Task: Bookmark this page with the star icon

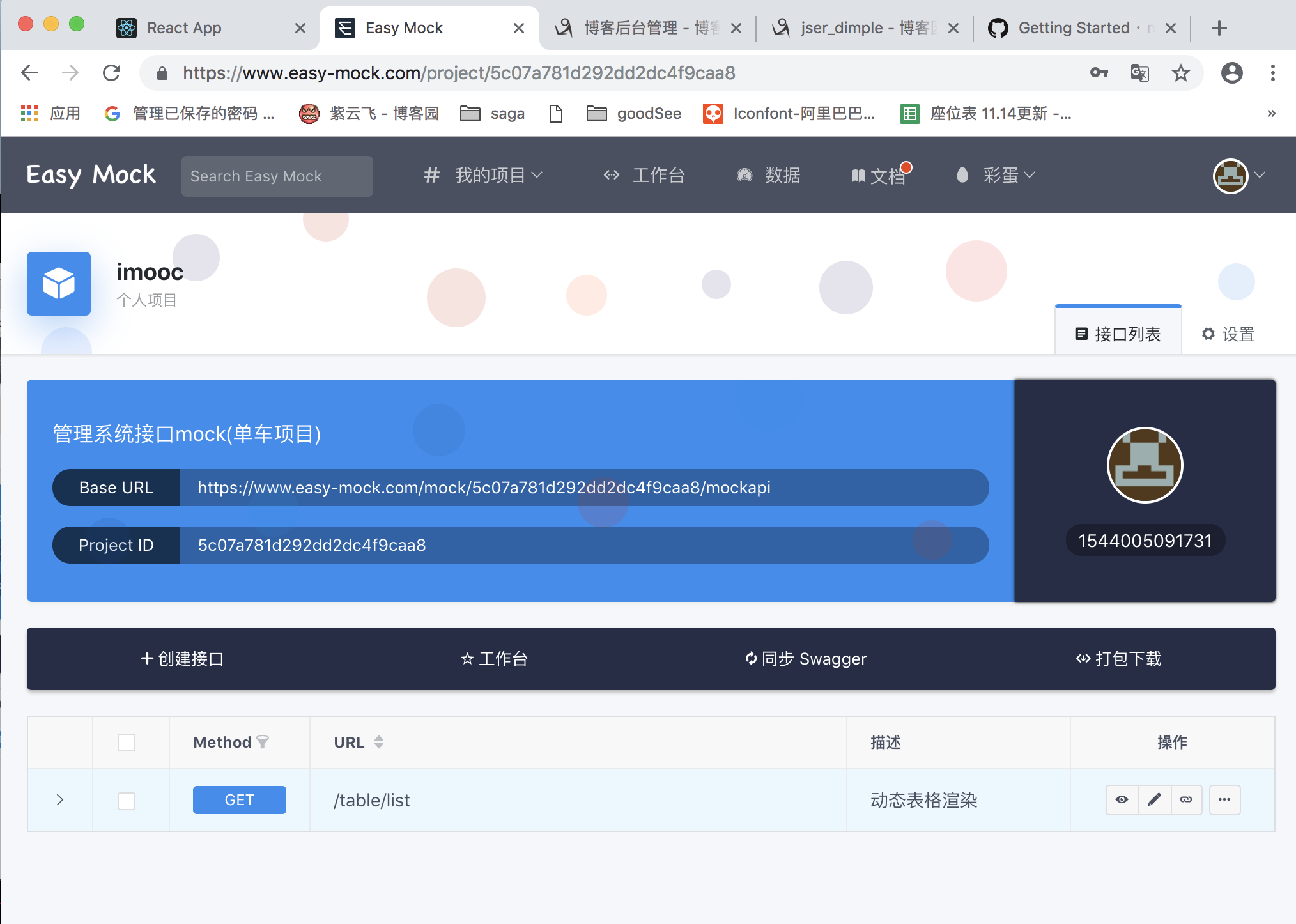Action: pyautogui.click(x=1181, y=73)
